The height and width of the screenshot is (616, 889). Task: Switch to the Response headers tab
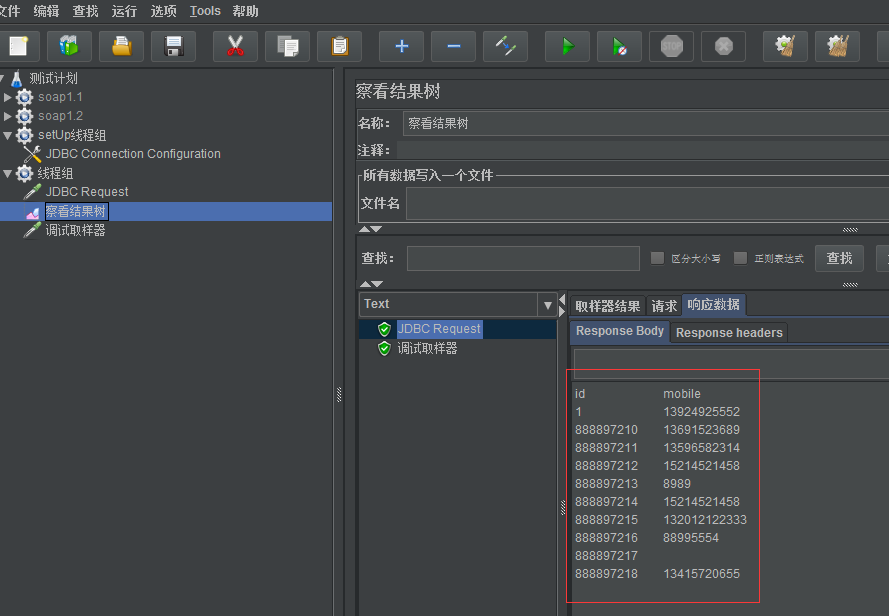[729, 332]
